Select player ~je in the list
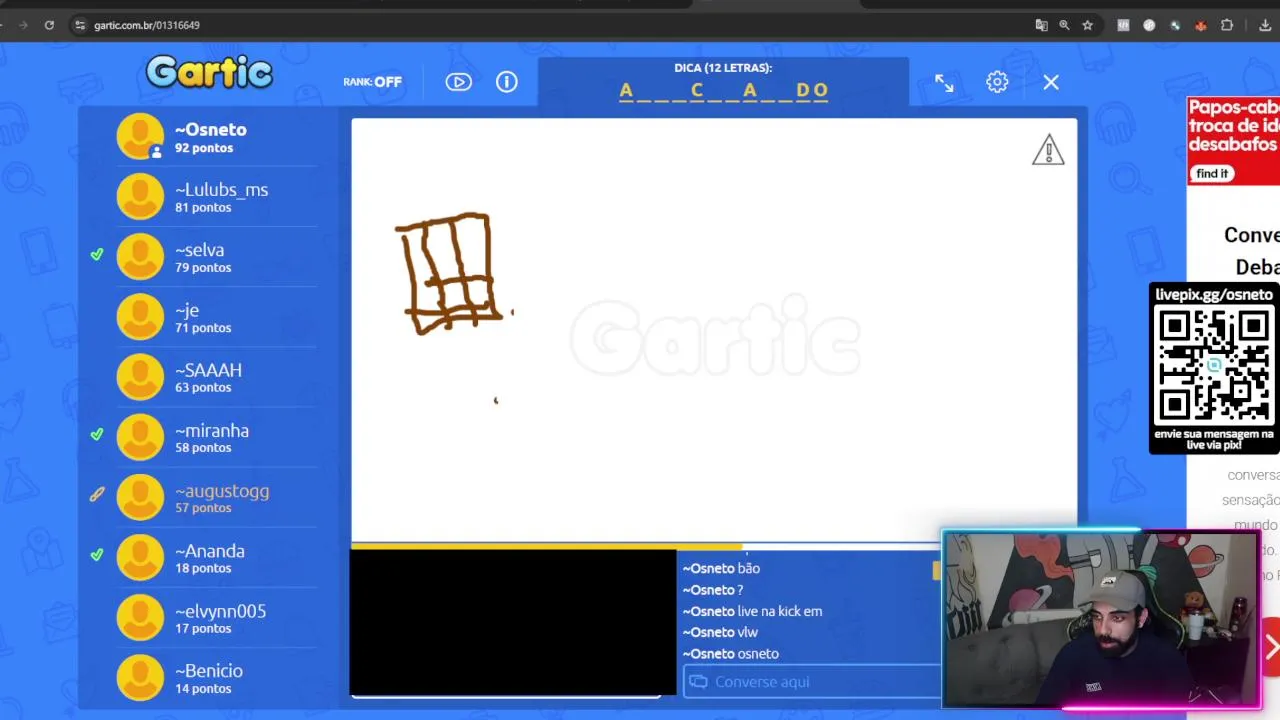This screenshot has width=1280, height=720. 217,317
